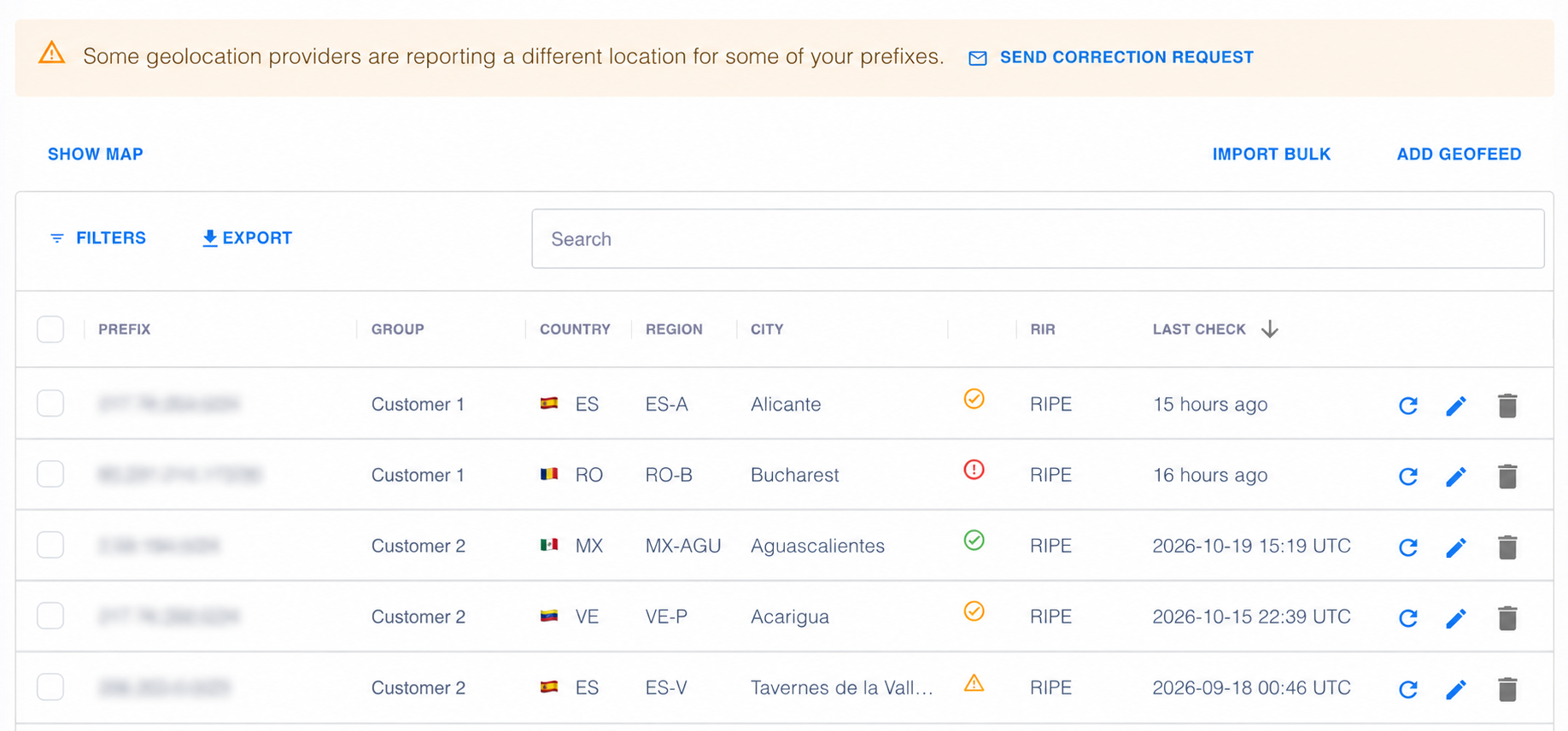Select the Alicante row checkbox

(x=50, y=403)
